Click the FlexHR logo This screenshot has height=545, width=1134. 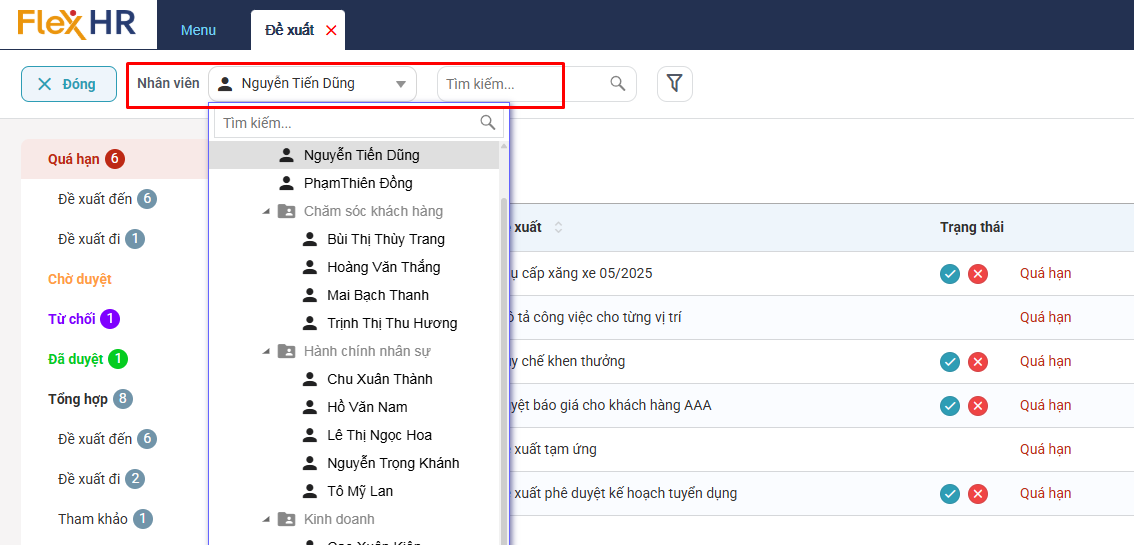coord(77,24)
